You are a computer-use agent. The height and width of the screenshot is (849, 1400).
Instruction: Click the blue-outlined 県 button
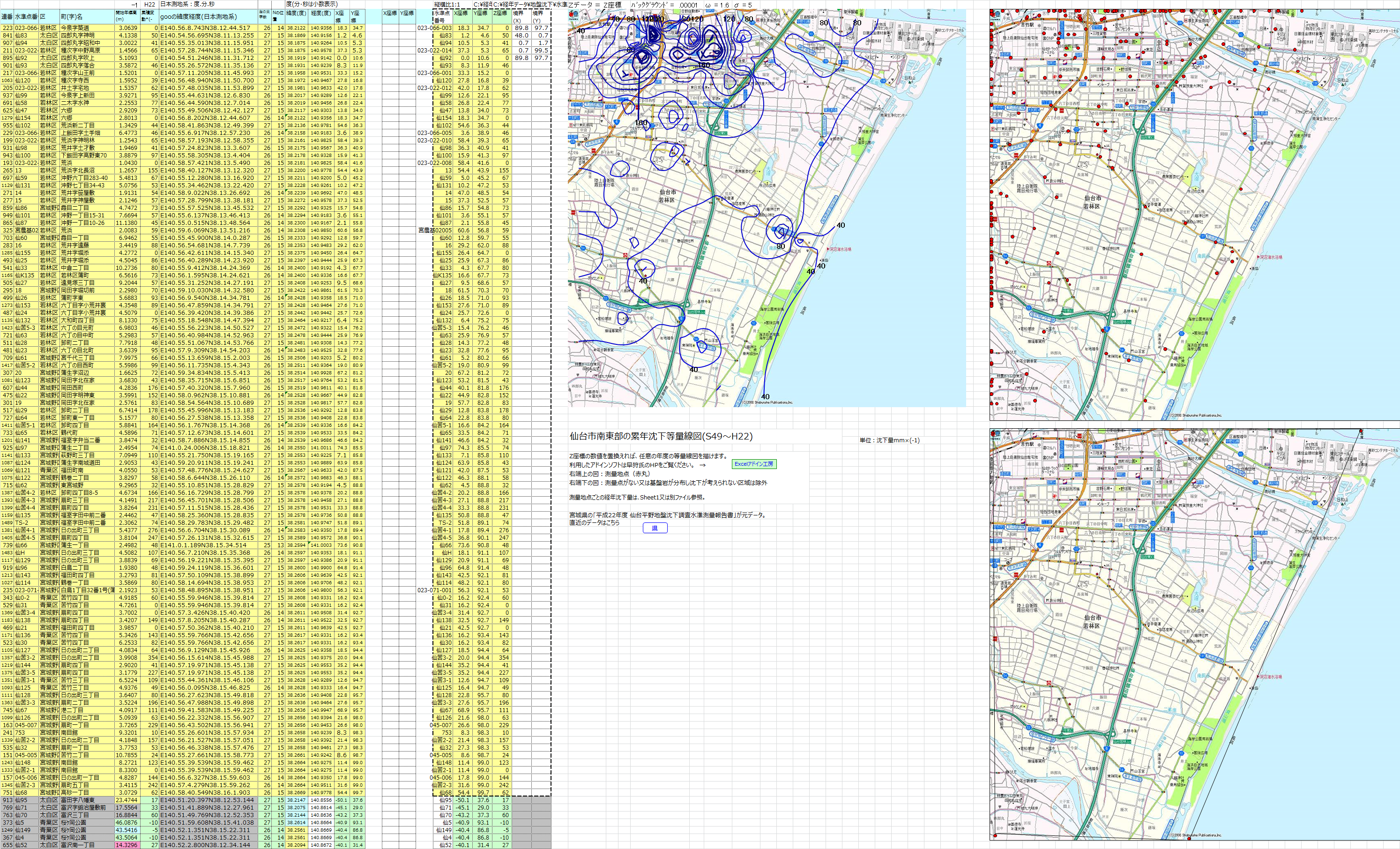(x=655, y=528)
